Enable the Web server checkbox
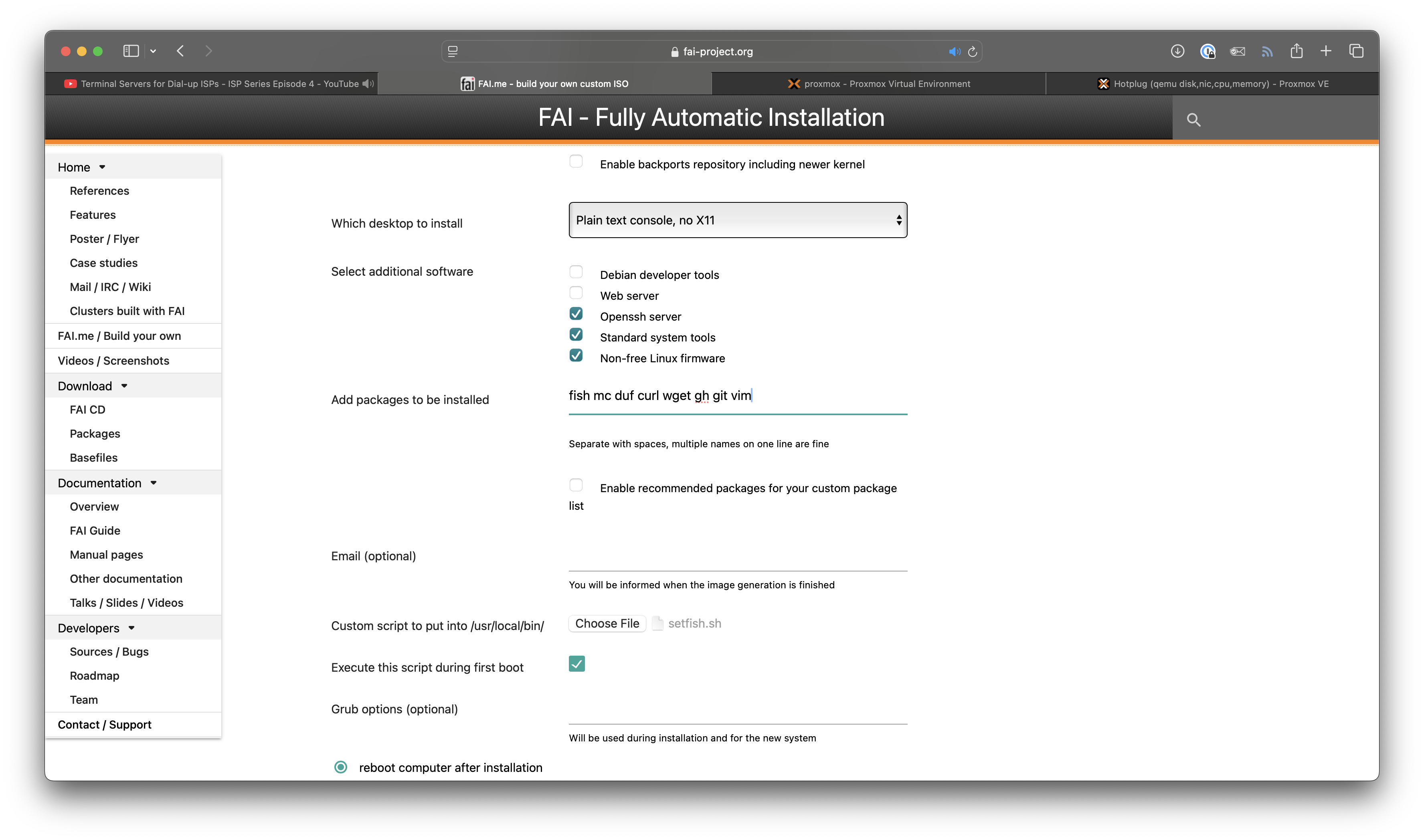Screen dimensions: 1424x840 pyautogui.click(x=576, y=293)
